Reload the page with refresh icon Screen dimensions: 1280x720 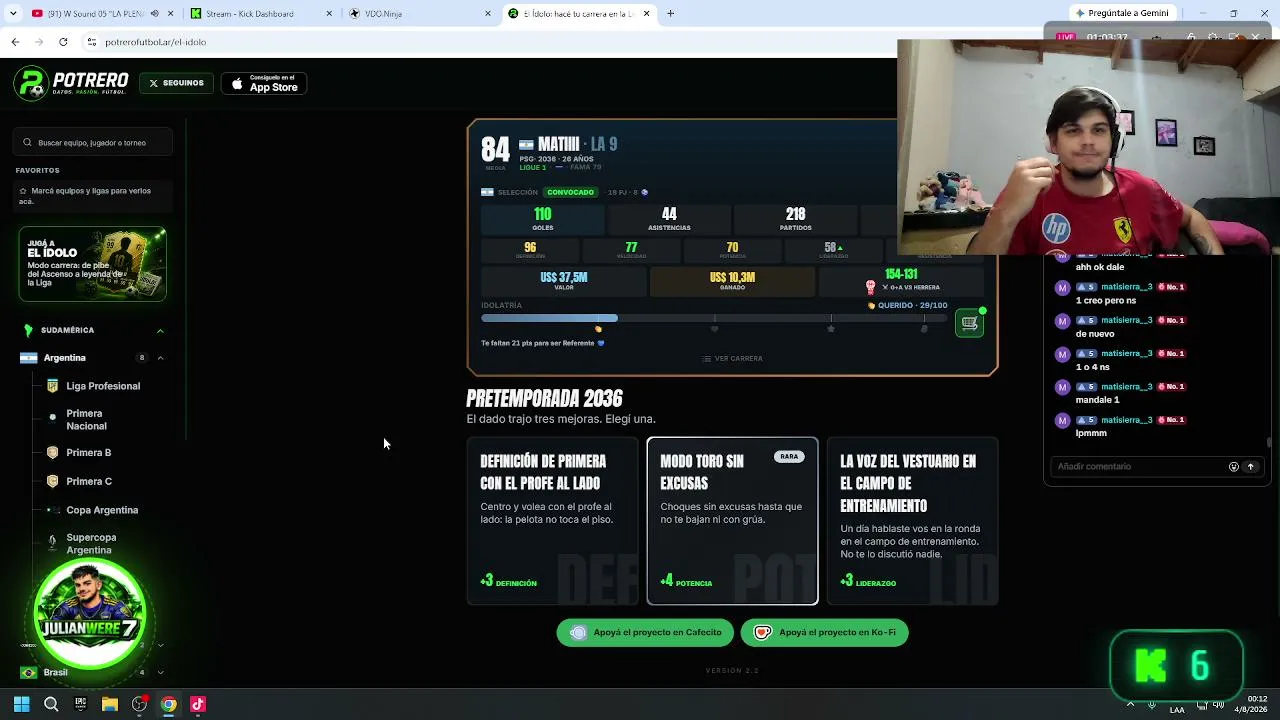coord(63,42)
